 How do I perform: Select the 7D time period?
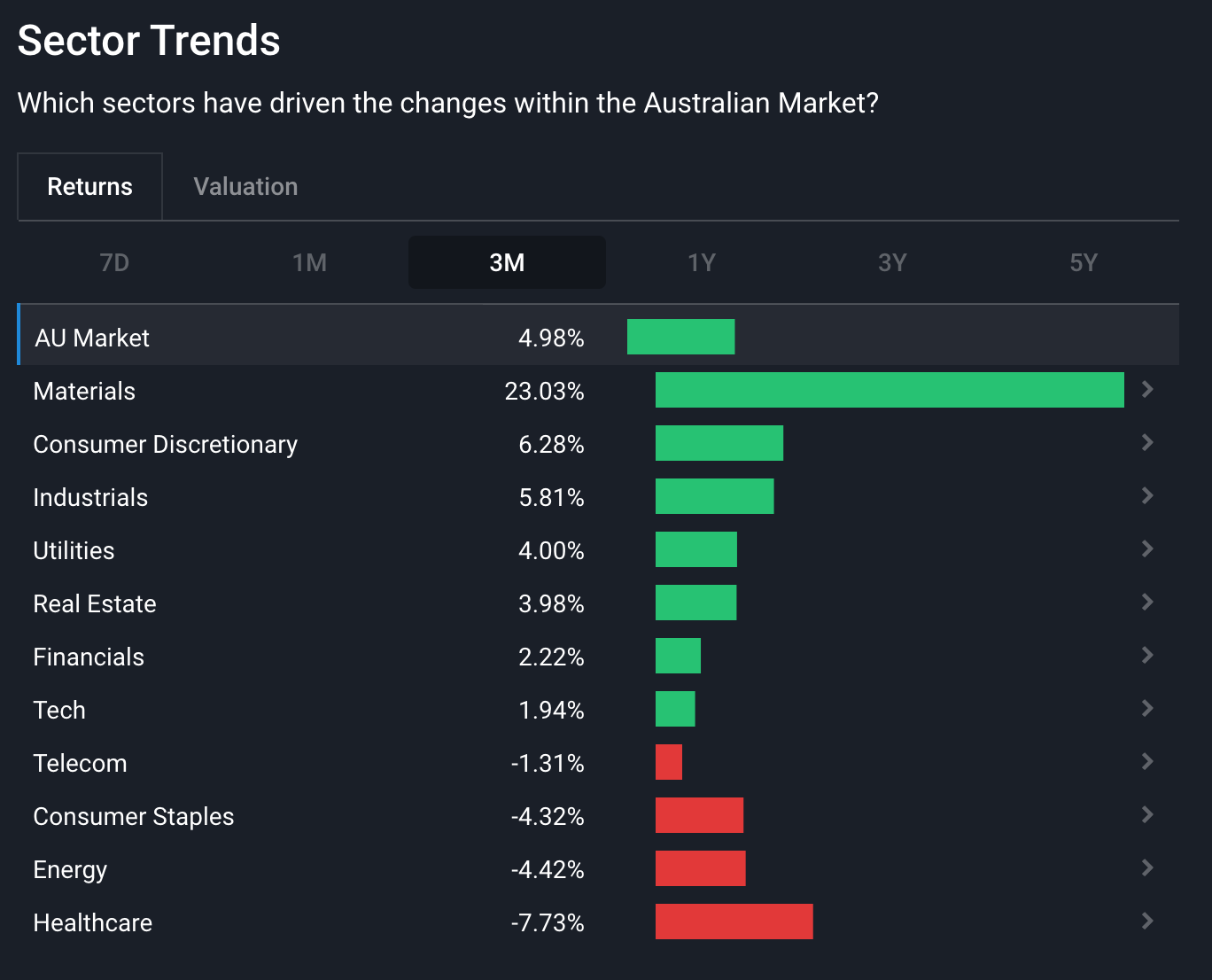[114, 263]
